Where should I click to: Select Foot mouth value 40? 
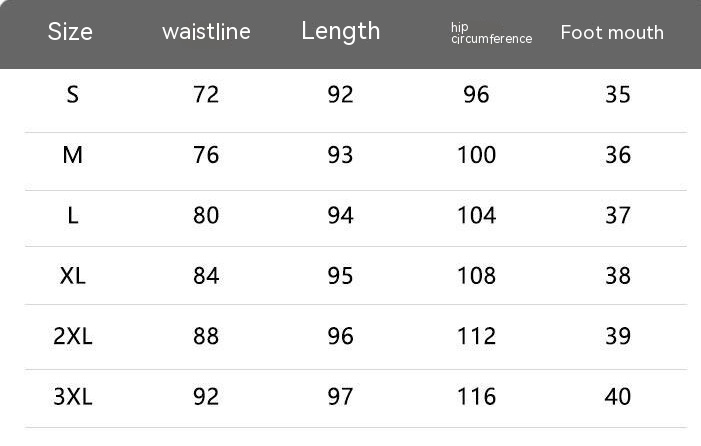[618, 396]
